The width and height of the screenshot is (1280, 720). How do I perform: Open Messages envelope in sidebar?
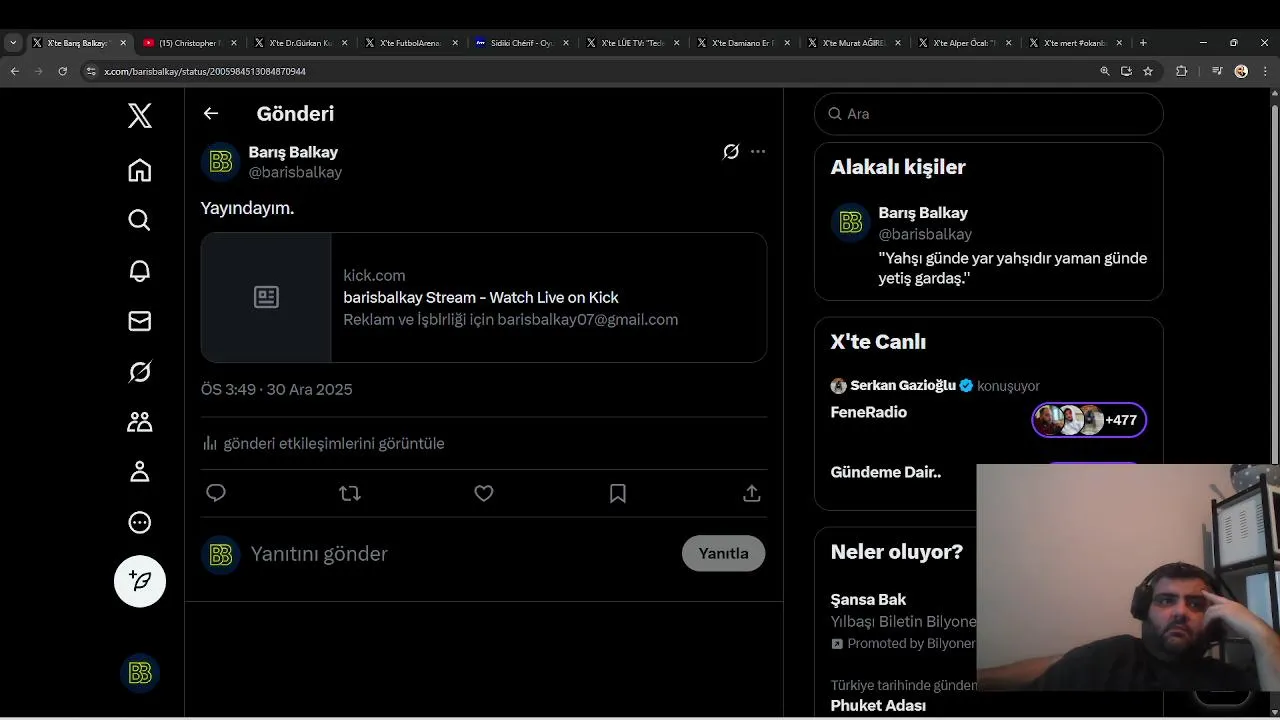point(140,321)
